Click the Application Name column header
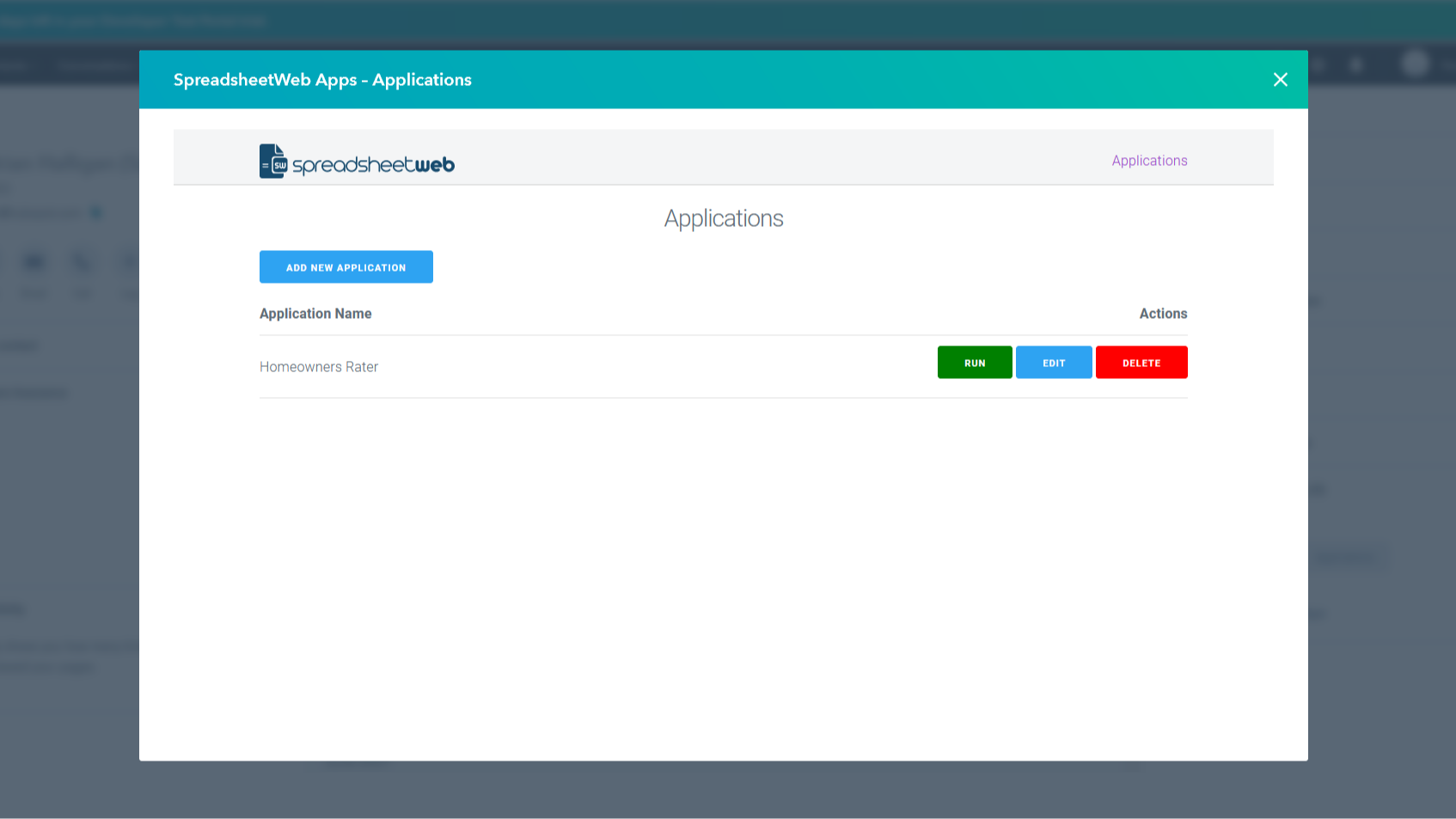The width and height of the screenshot is (1456, 819). [x=315, y=314]
